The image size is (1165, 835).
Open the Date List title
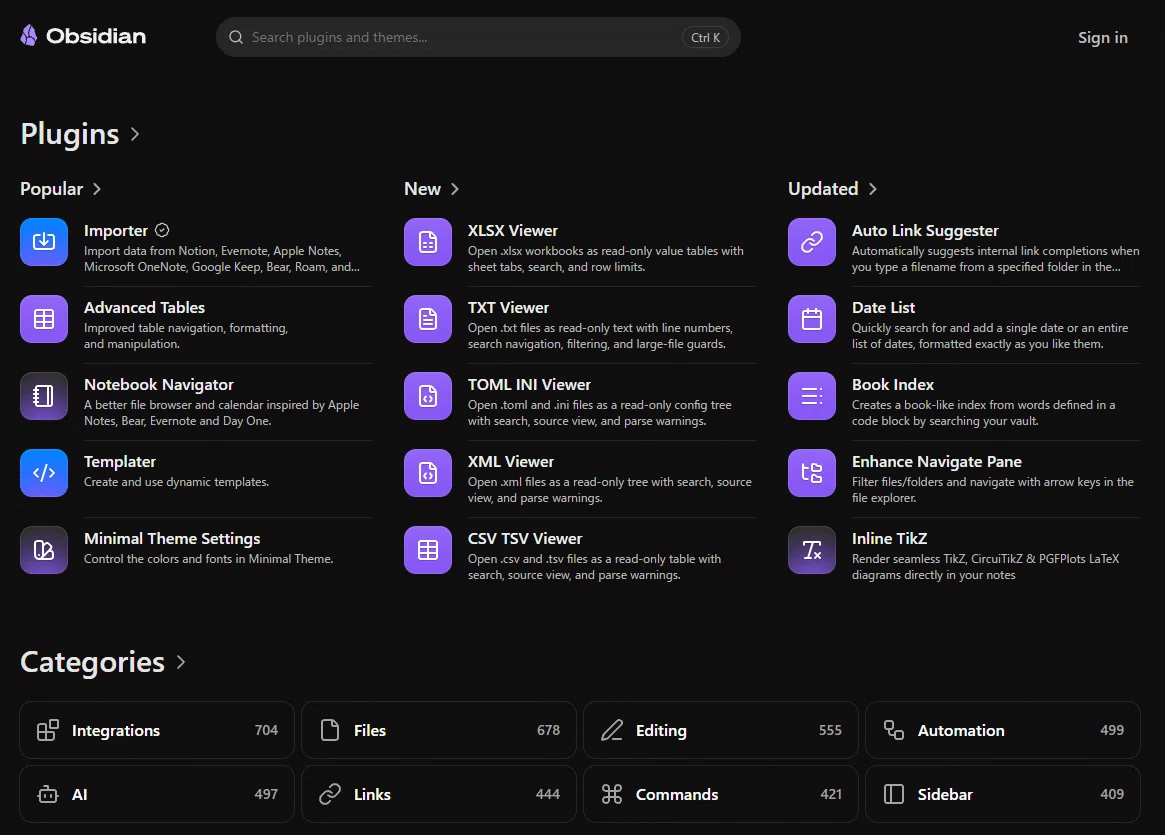click(x=883, y=308)
